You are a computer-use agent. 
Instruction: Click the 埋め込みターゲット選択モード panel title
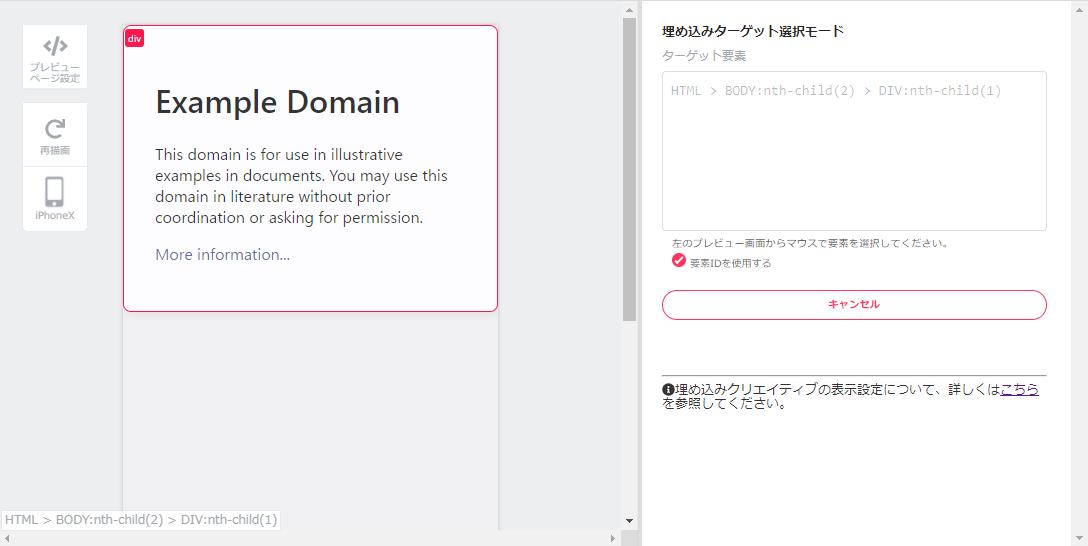tap(753, 31)
